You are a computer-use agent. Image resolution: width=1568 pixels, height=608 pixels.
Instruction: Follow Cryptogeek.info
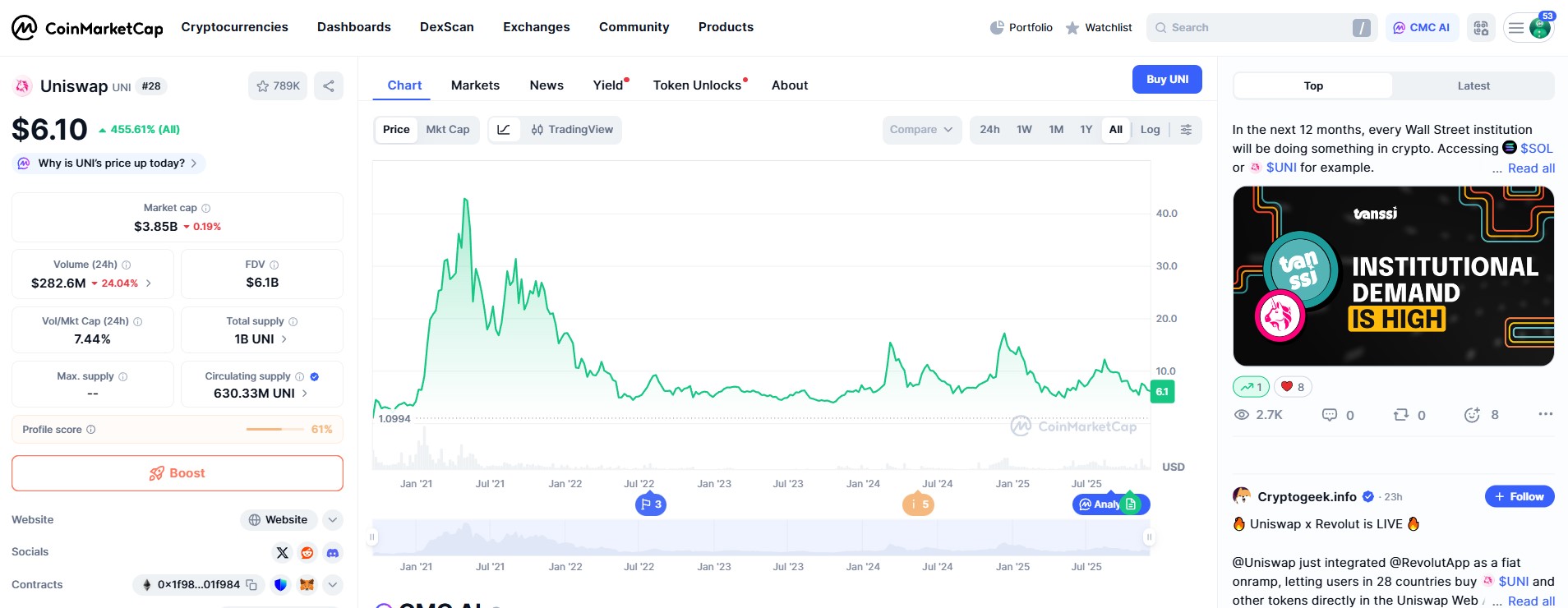(1519, 496)
